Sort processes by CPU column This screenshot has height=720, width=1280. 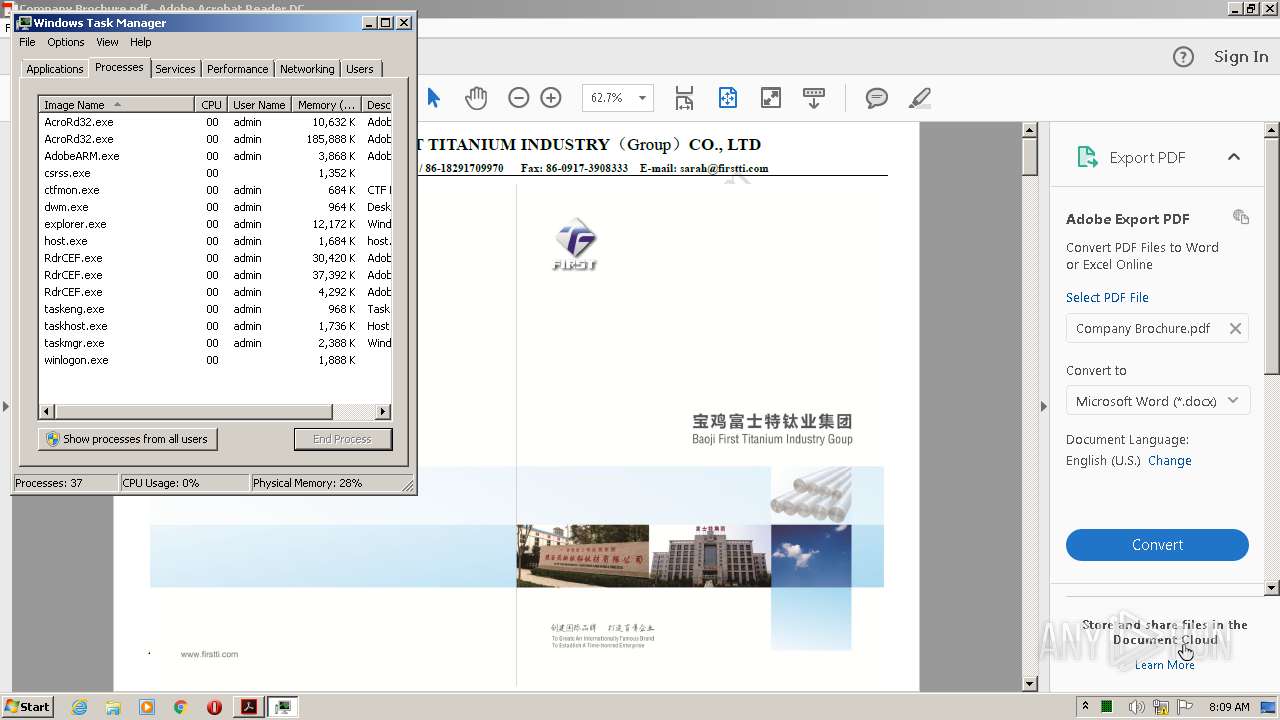click(210, 104)
